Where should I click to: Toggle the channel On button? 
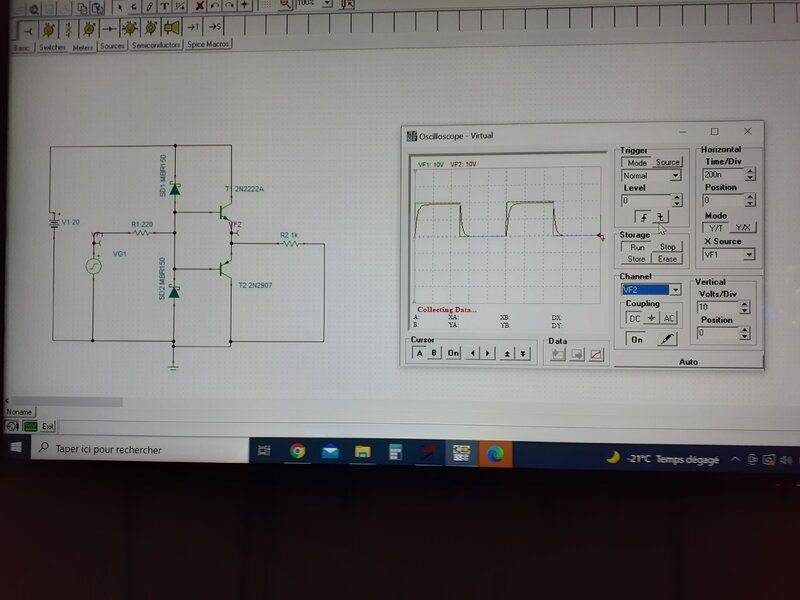636,340
